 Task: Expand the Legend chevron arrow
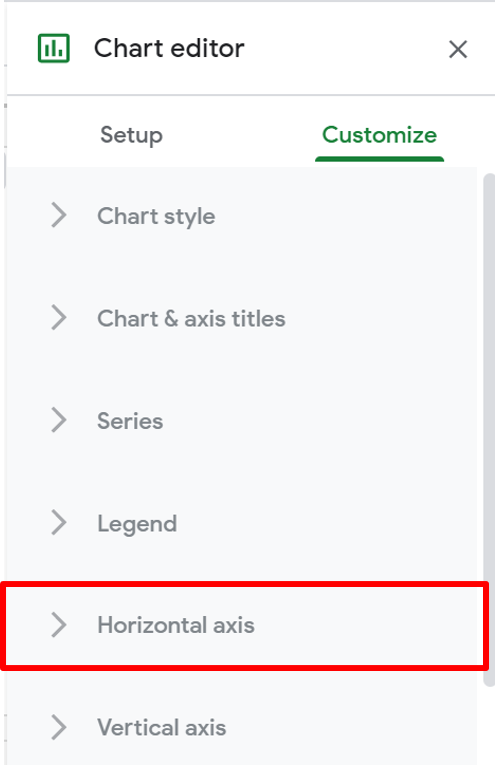coord(59,523)
